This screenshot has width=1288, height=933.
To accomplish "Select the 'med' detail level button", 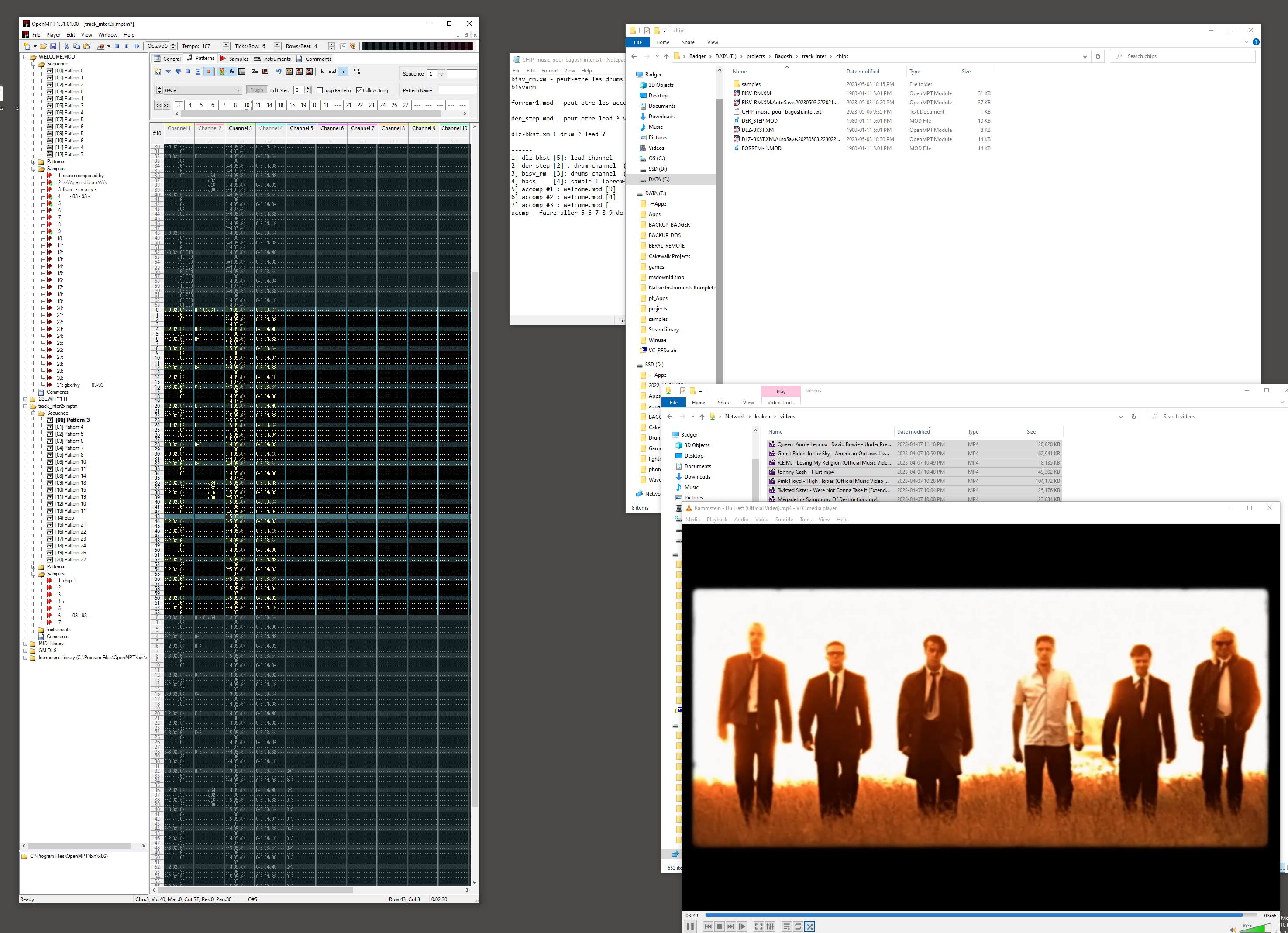I will (x=333, y=72).
